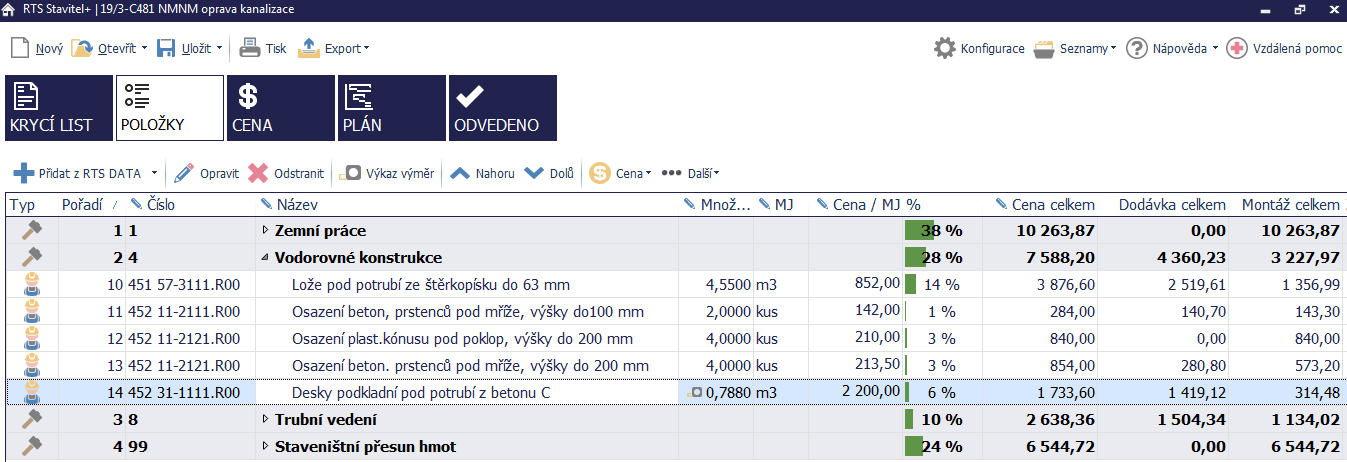Image resolution: width=1347 pixels, height=462 pixels.
Task: Click the Opravit pencil icon
Action: tap(184, 173)
